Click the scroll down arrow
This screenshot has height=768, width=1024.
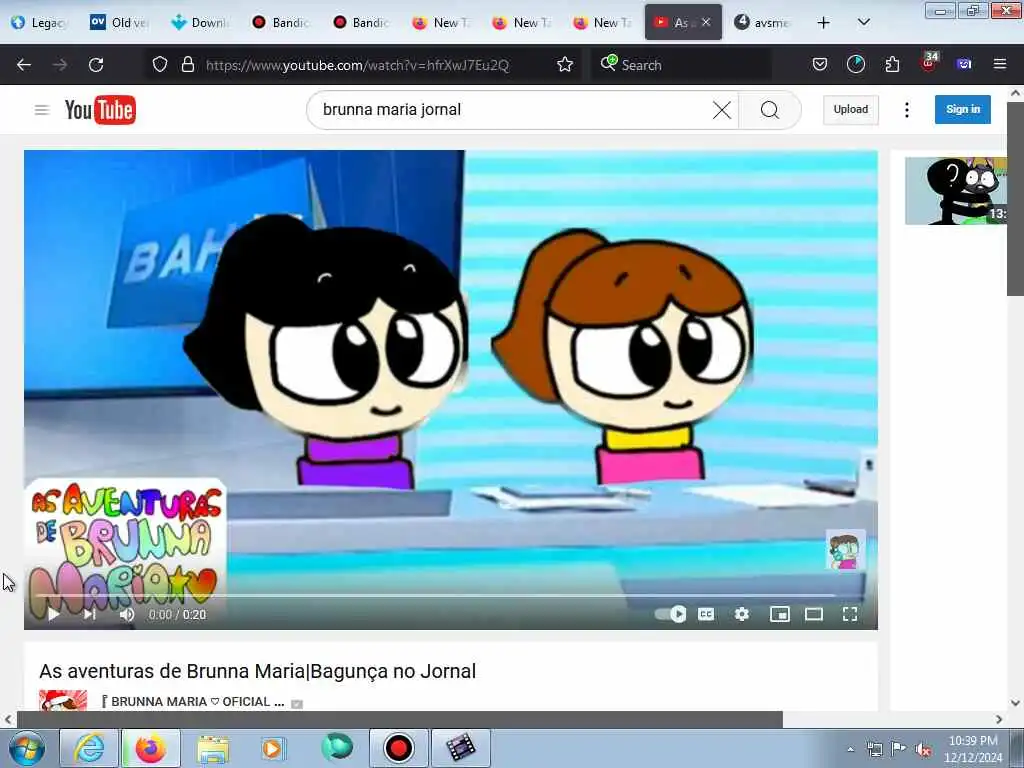point(1015,703)
